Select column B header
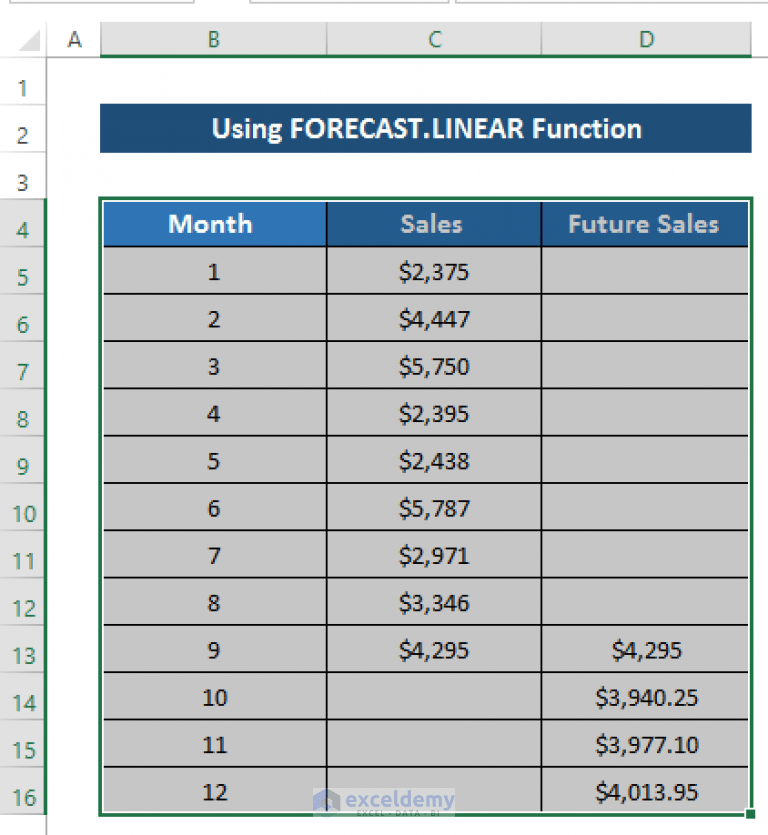Image resolution: width=768 pixels, height=835 pixels. coord(213,39)
